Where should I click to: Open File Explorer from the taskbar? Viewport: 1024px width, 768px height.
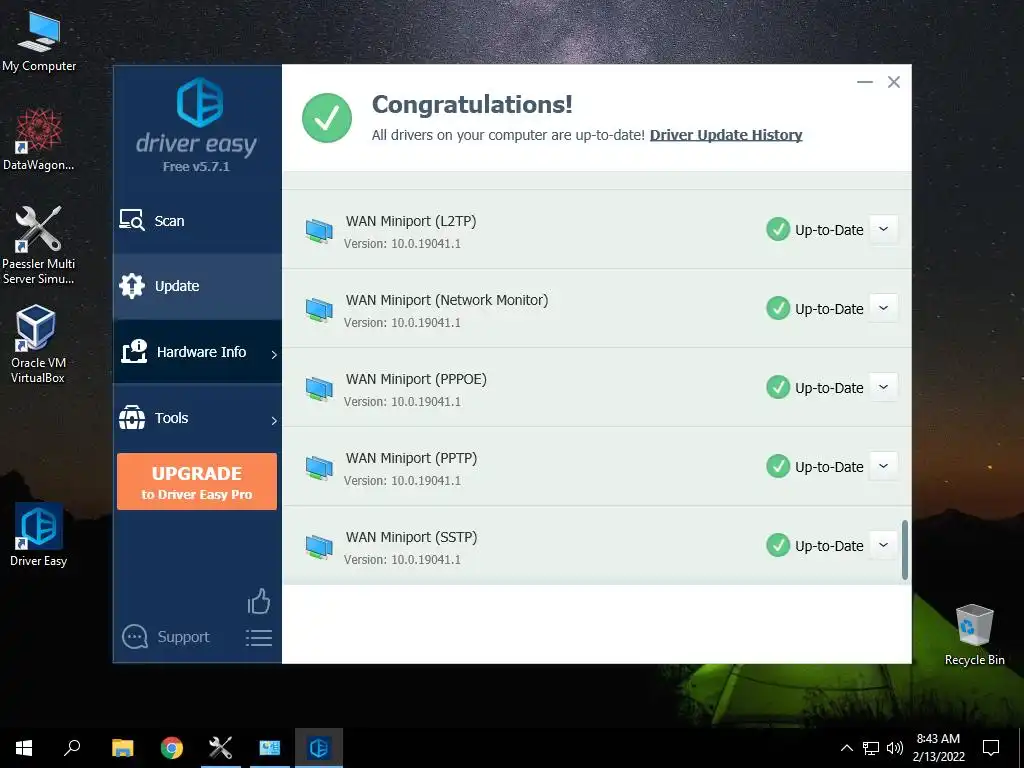pyautogui.click(x=122, y=748)
